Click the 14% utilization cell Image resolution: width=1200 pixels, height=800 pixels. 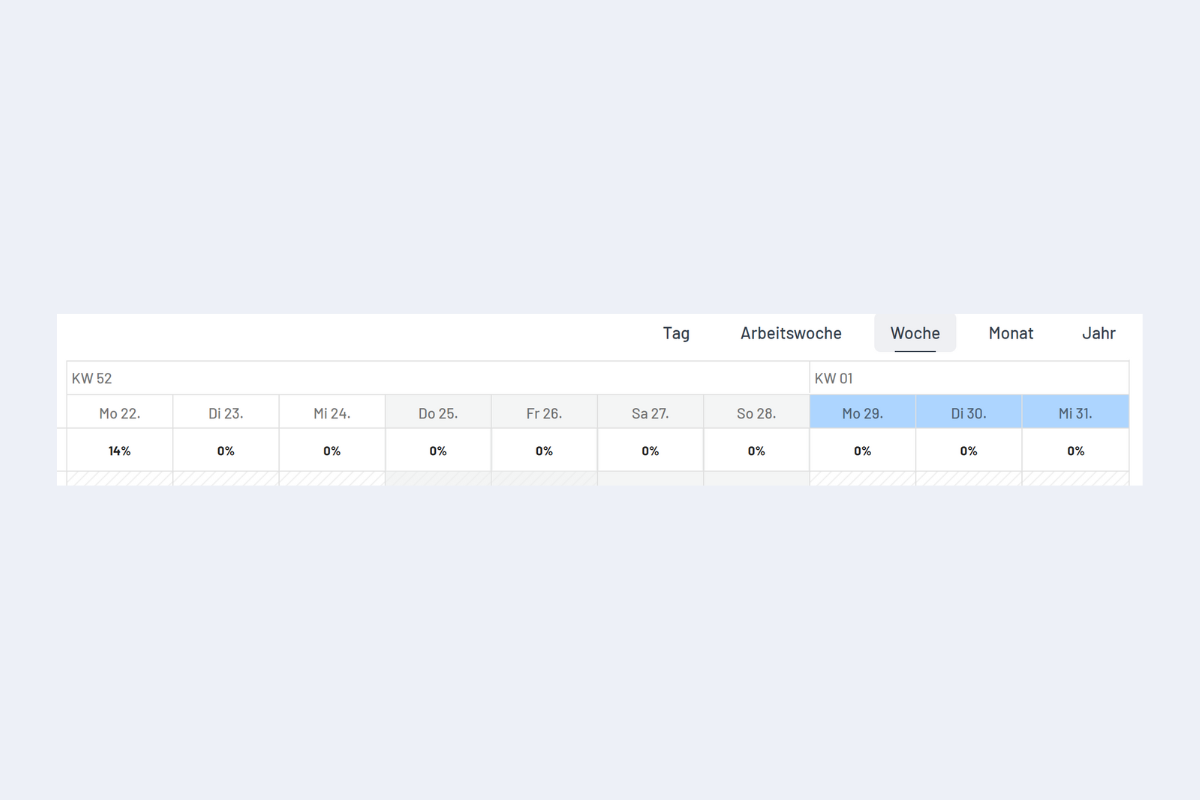click(120, 451)
